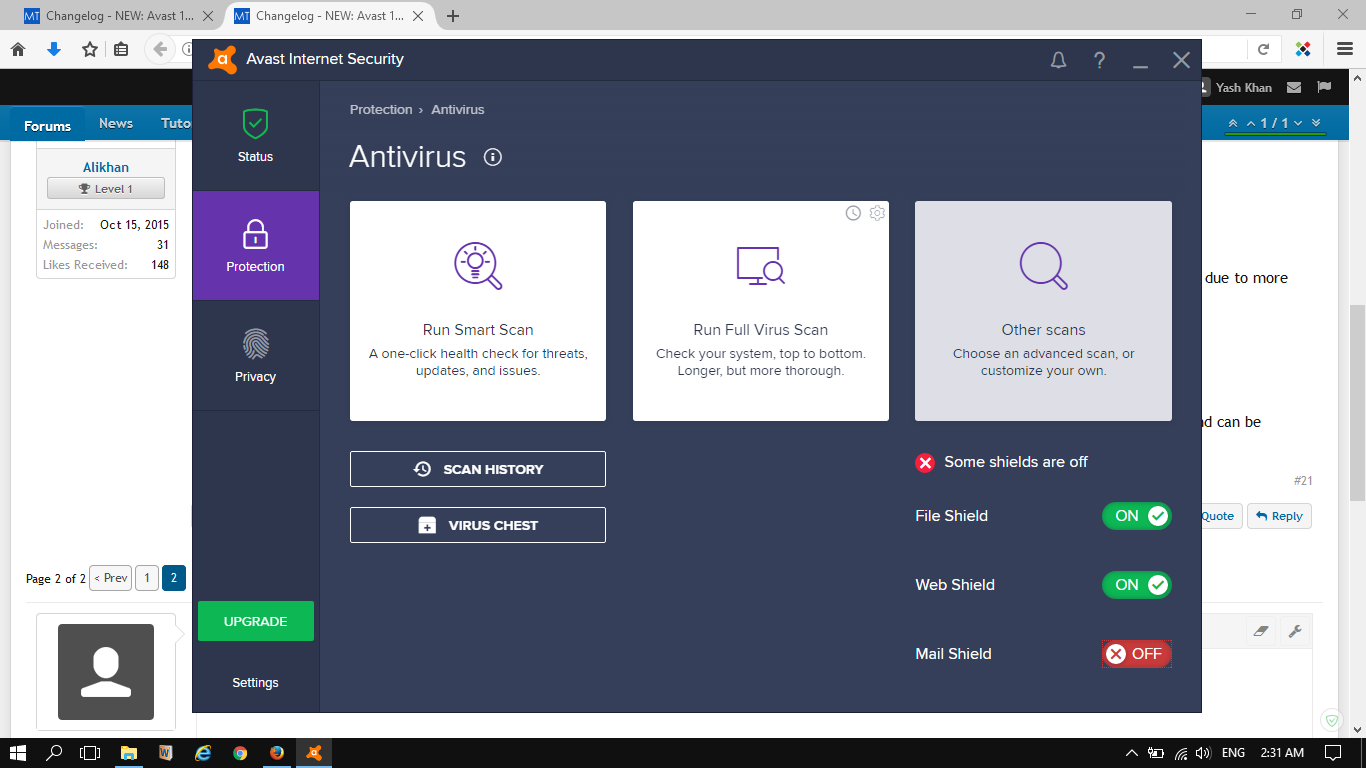The height and width of the screenshot is (768, 1366).
Task: Open the forum alerts flag icon
Action: point(1324,88)
